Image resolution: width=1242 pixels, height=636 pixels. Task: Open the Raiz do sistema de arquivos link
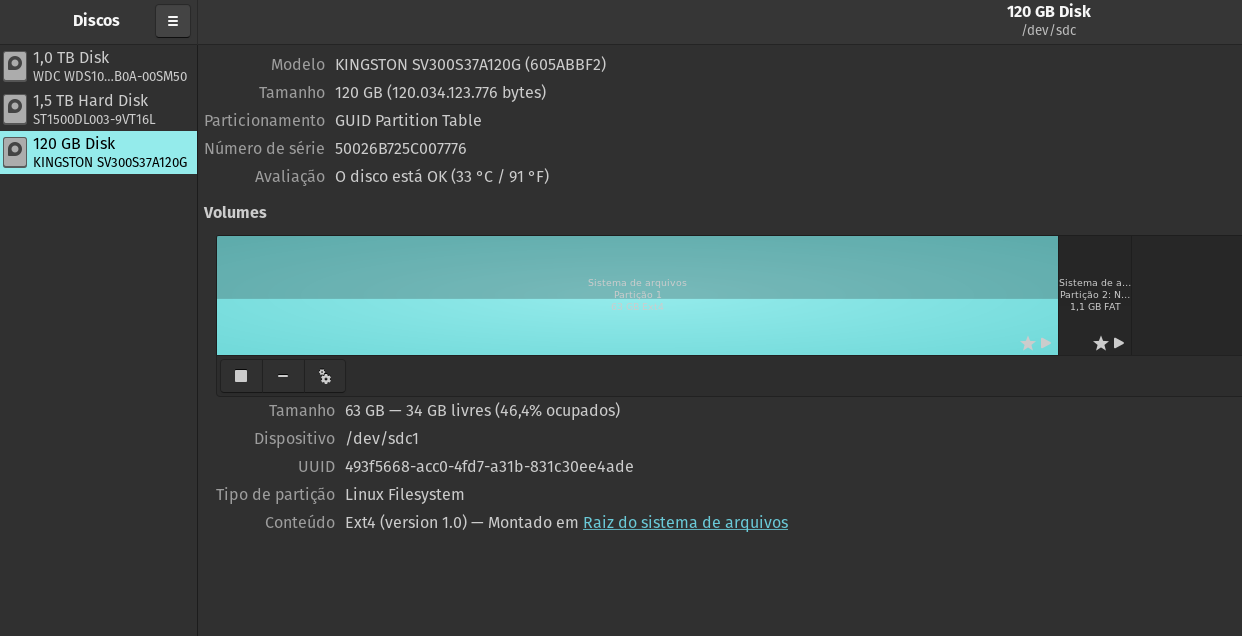685,522
